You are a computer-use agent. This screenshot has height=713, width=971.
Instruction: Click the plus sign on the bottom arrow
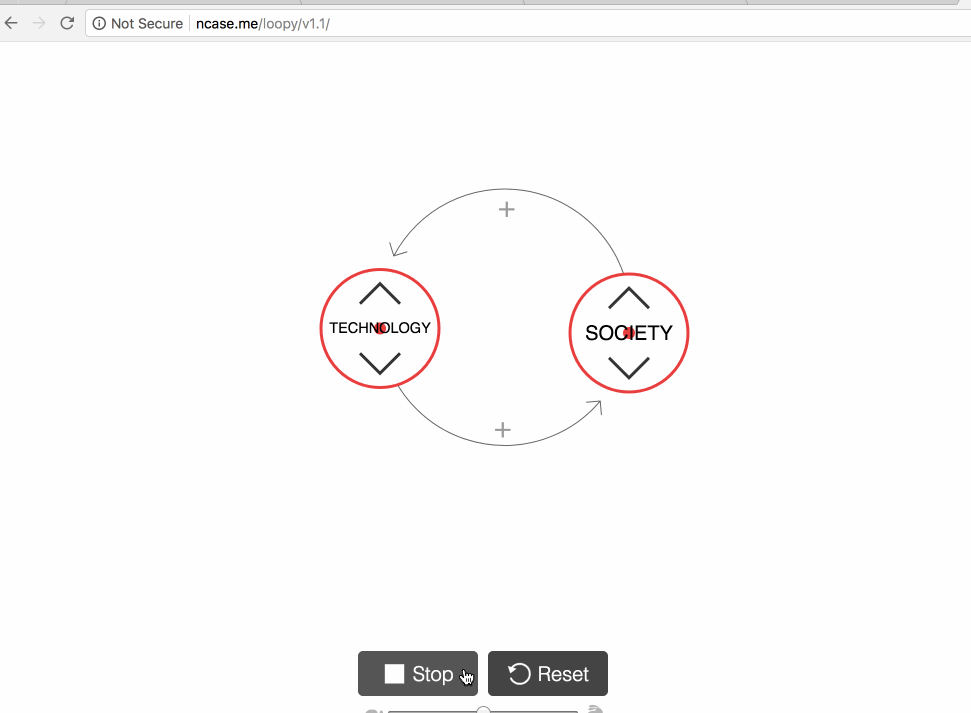[503, 430]
